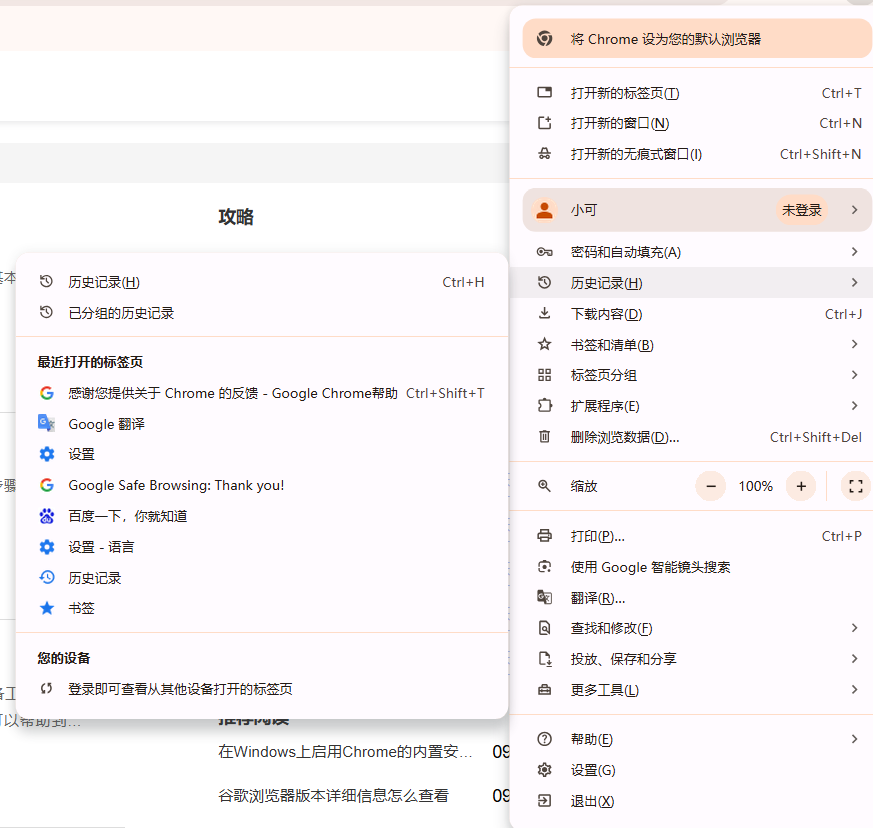Screen dimensions: 873x828
Task: Click the new window icon beside 打开新的窗口
Action: coord(545,123)
